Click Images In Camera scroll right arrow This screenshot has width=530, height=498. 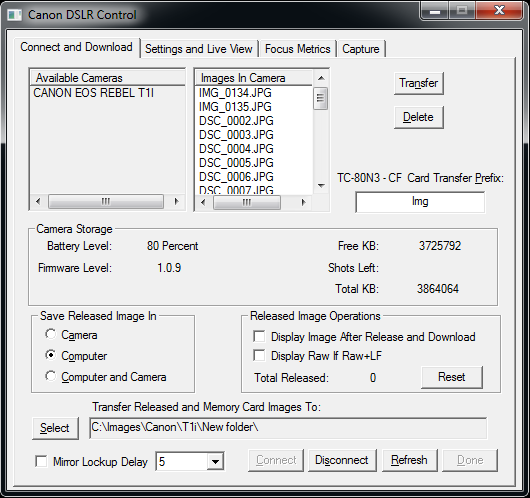pyautogui.click(x=303, y=202)
